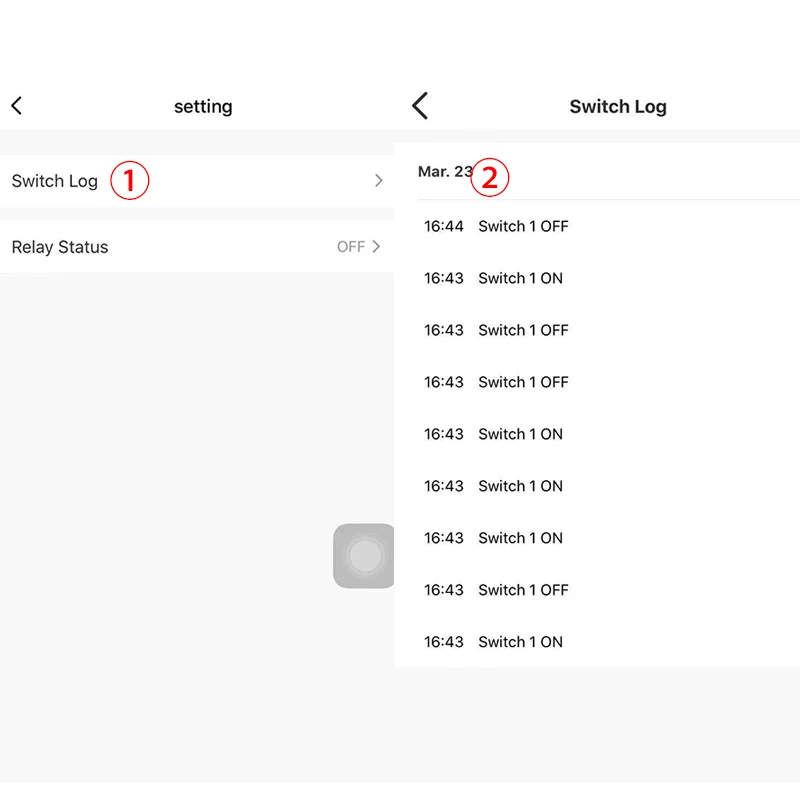Viewport: 800px width, 800px height.
Task: Open the Relay Status menu entry
Action: pyautogui.click(x=197, y=246)
